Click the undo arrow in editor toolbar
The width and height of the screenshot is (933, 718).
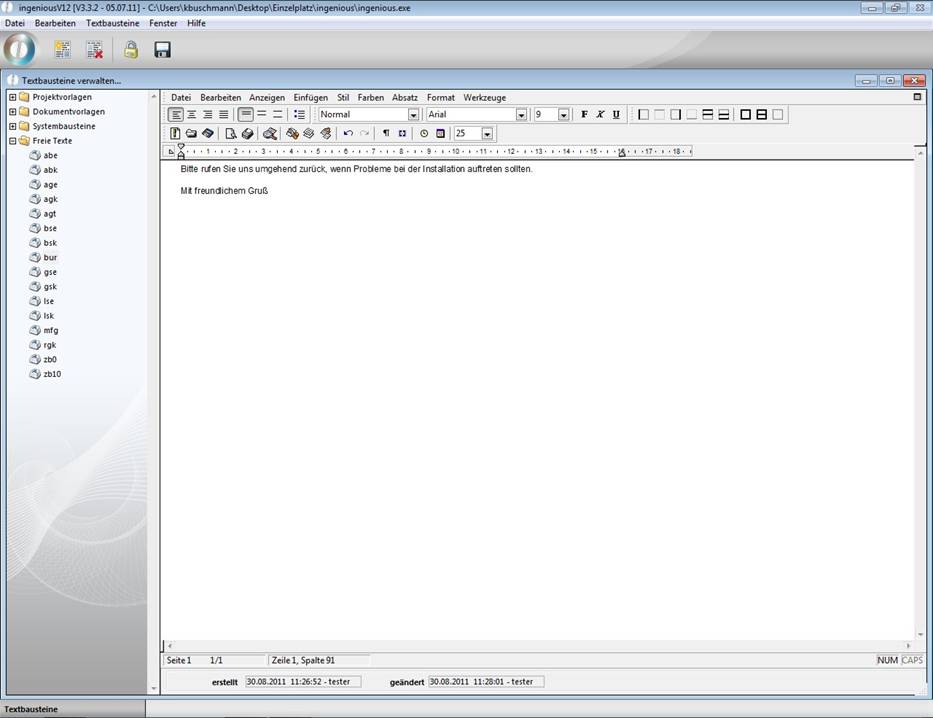(x=348, y=133)
